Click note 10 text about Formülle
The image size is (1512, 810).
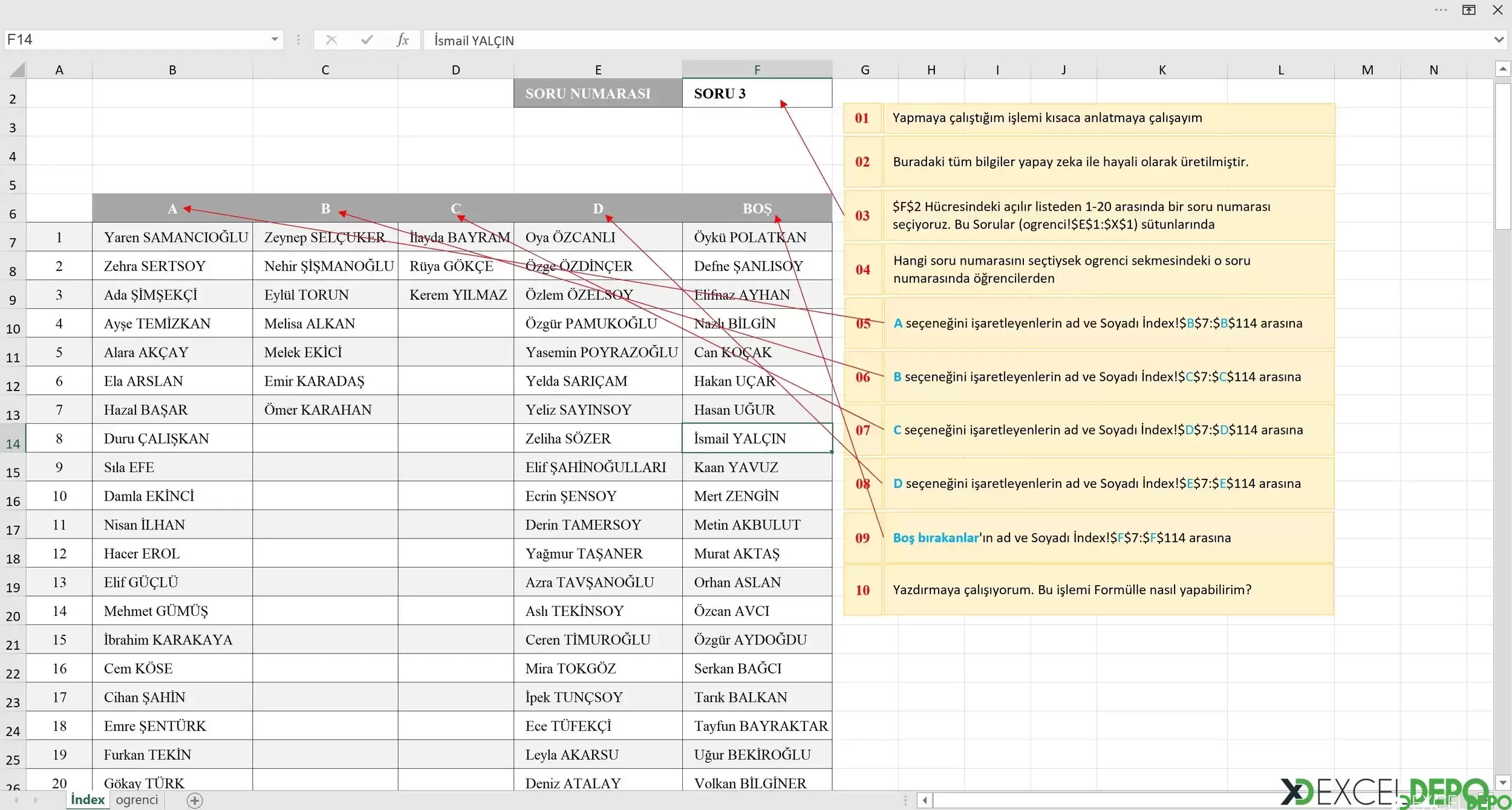pos(1072,590)
